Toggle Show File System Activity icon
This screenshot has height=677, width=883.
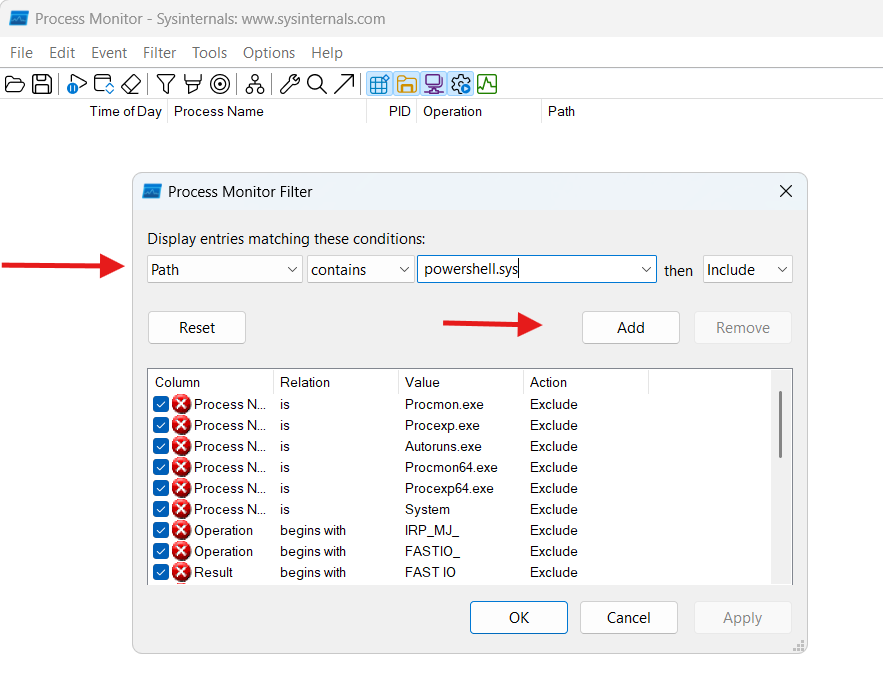[406, 84]
